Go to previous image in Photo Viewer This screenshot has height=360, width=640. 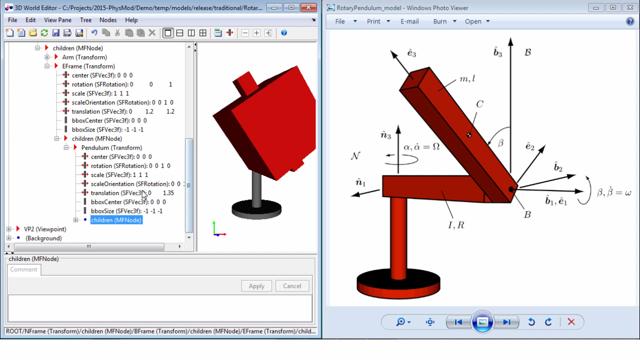tap(458, 322)
